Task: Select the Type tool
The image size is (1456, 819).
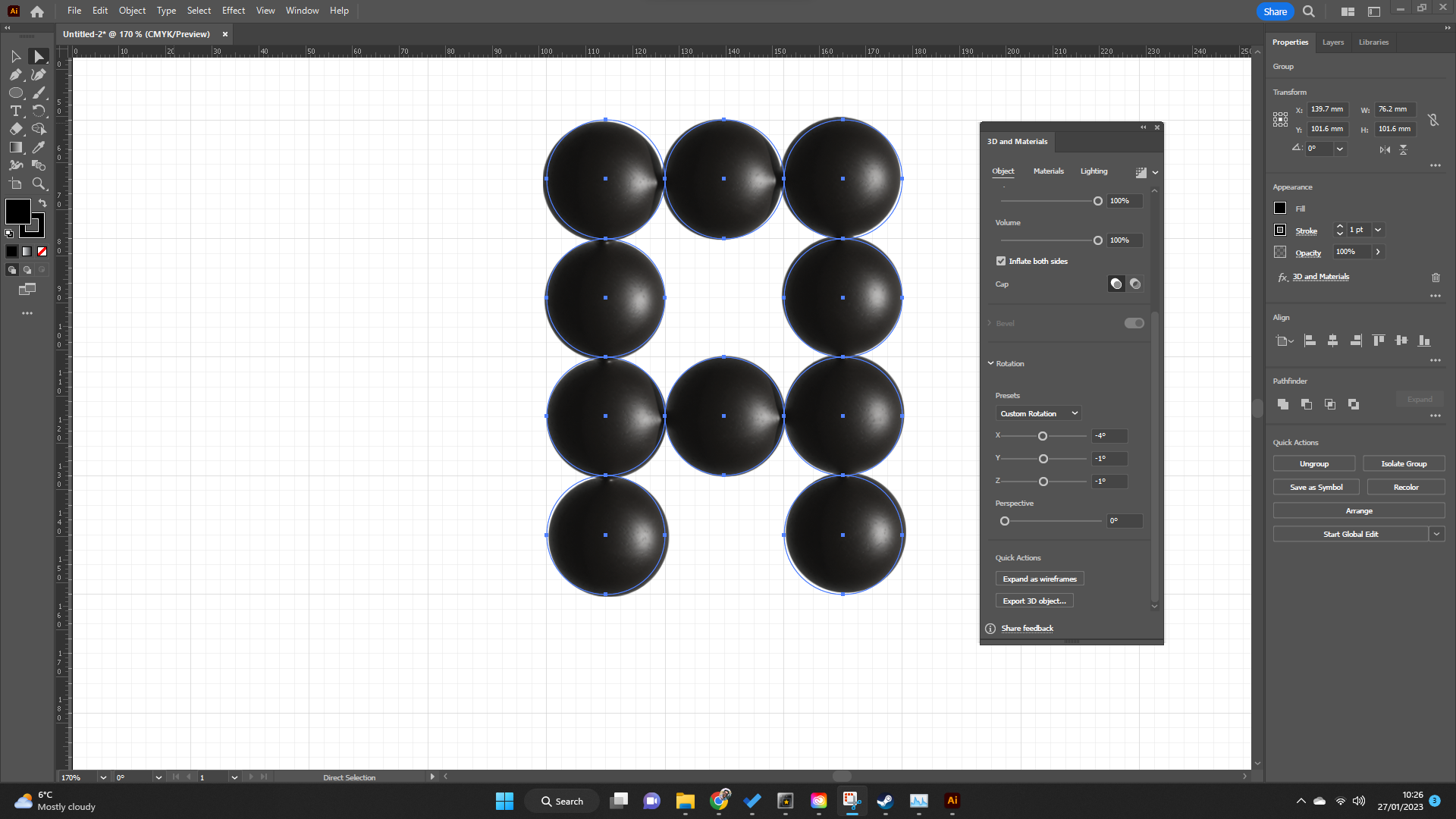Action: 15,111
